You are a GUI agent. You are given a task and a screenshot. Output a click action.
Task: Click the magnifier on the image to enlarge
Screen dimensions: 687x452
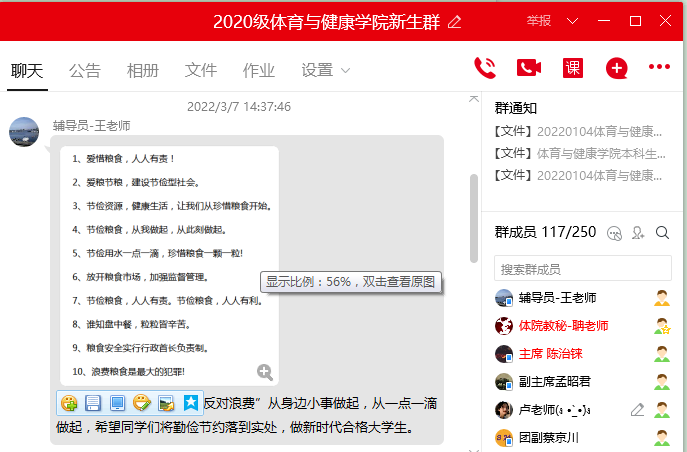click(265, 372)
